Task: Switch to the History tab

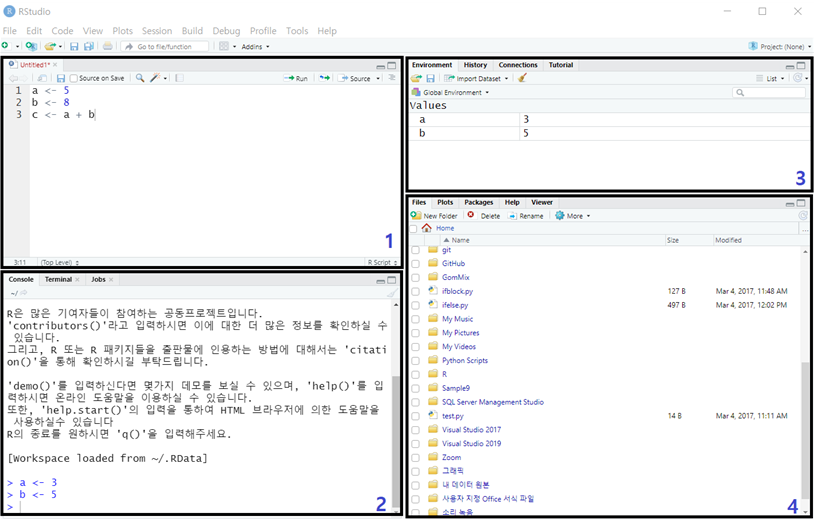Action: coord(475,65)
